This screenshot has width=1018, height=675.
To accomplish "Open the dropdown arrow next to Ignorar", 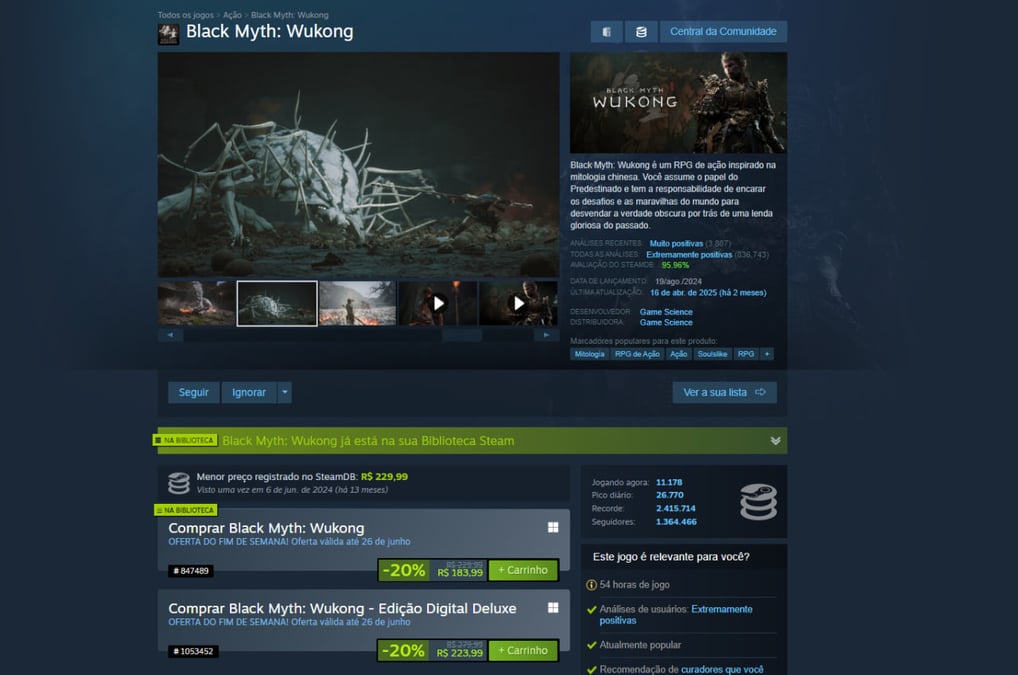I will click(284, 392).
